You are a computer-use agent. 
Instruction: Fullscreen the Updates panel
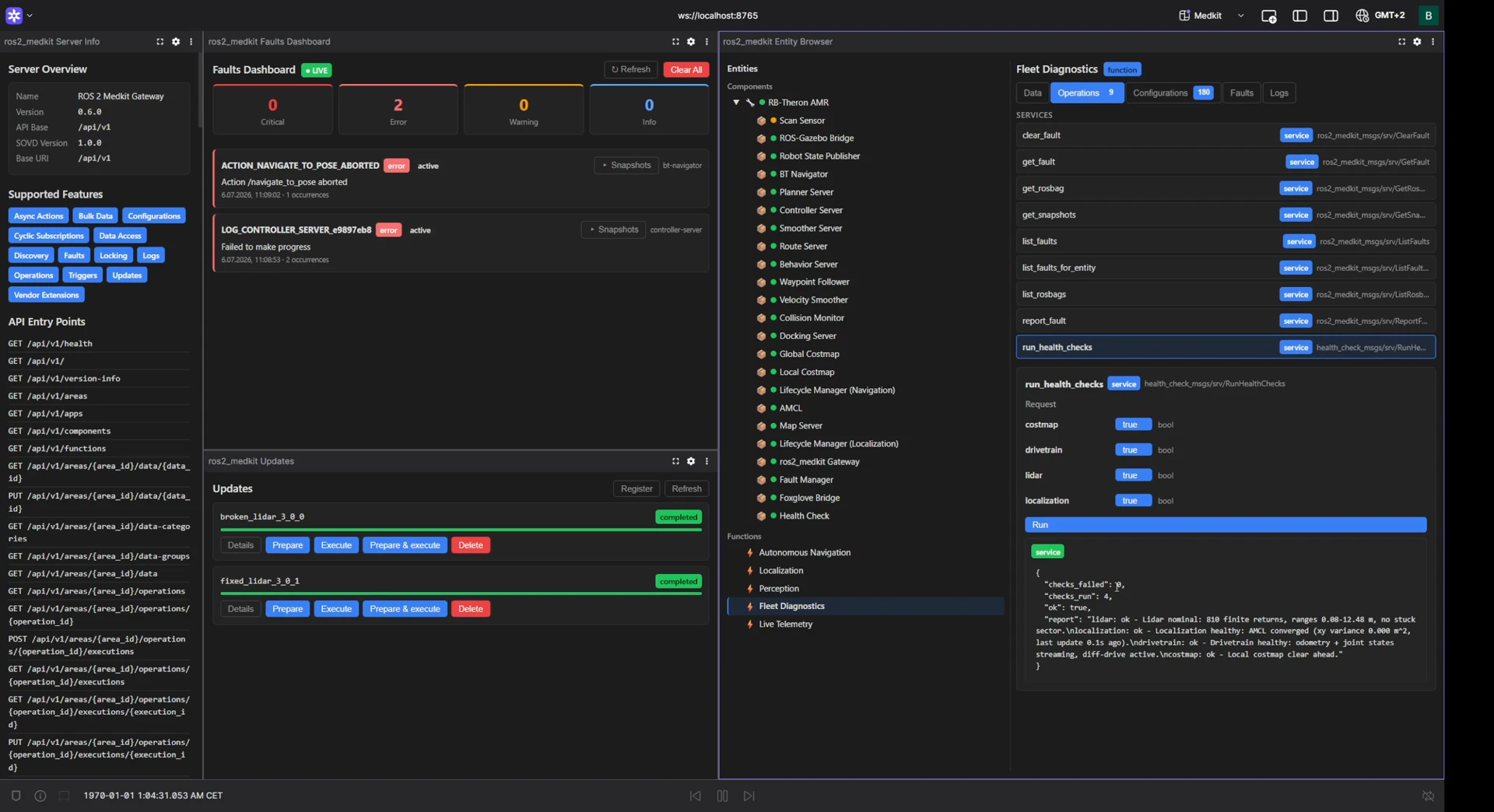pyautogui.click(x=675, y=461)
